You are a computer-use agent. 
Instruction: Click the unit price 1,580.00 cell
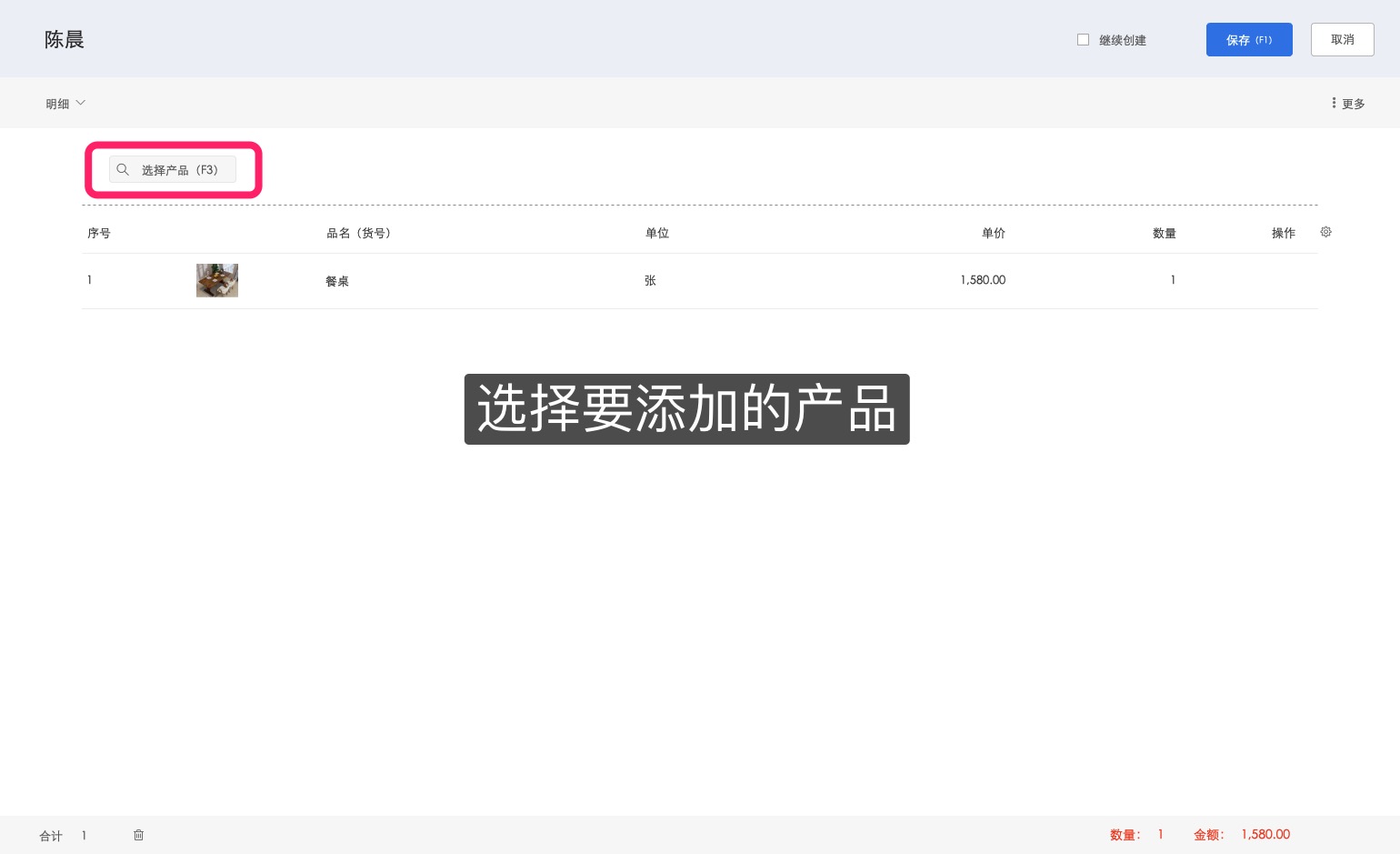[983, 280]
